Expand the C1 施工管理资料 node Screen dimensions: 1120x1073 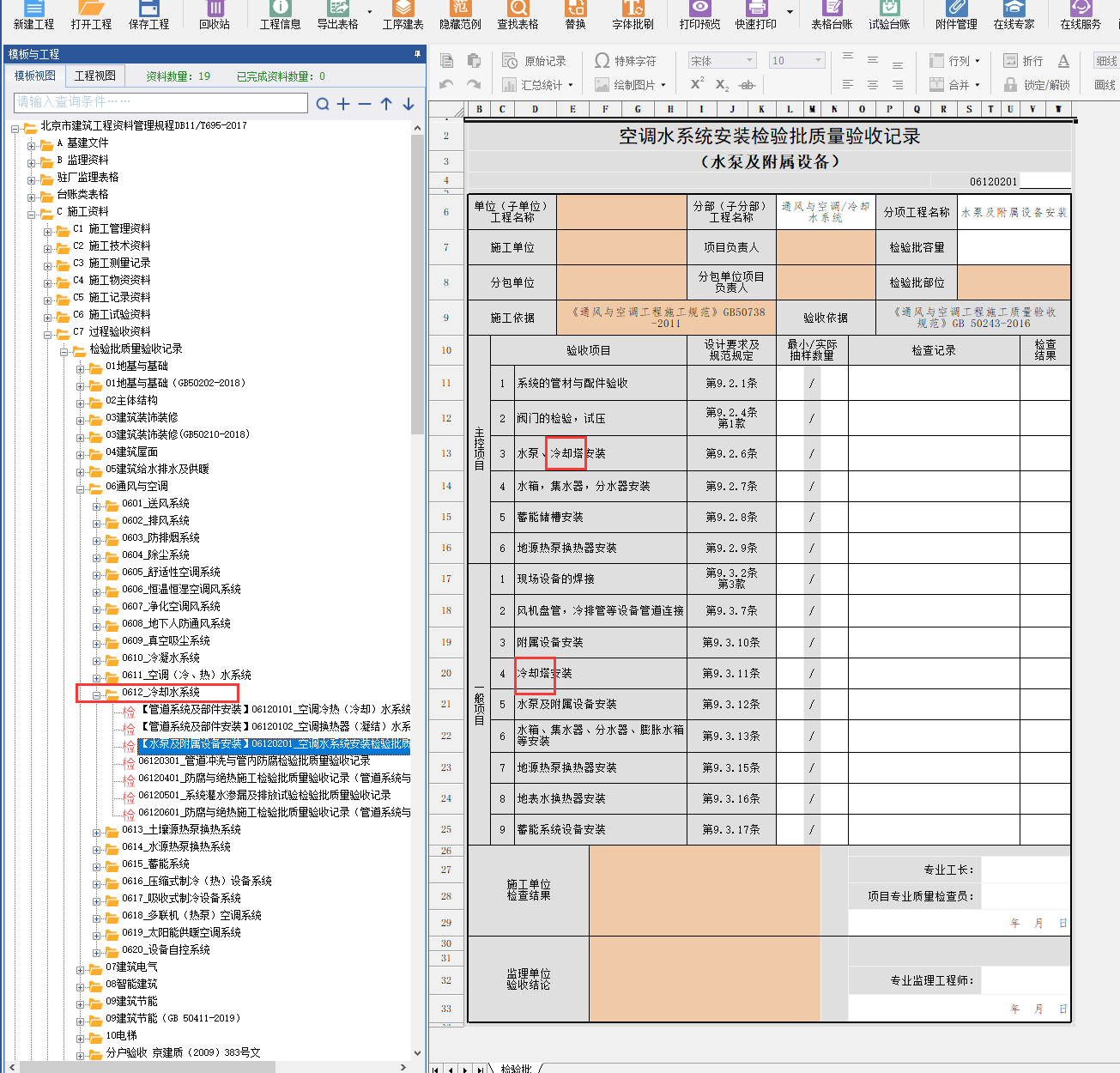48,231
